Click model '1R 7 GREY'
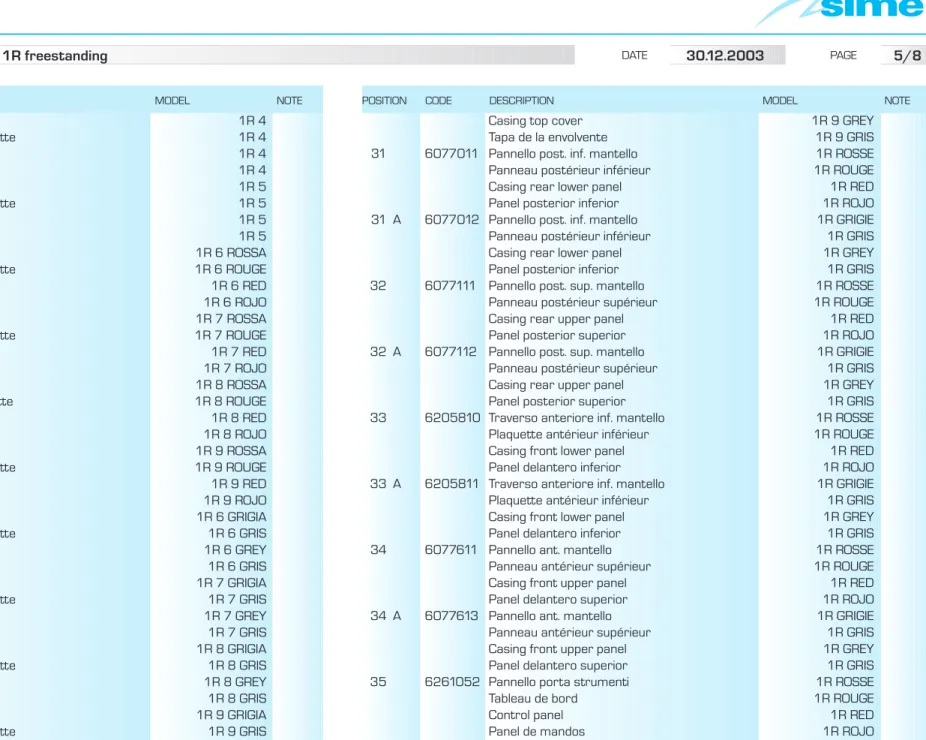 235,616
